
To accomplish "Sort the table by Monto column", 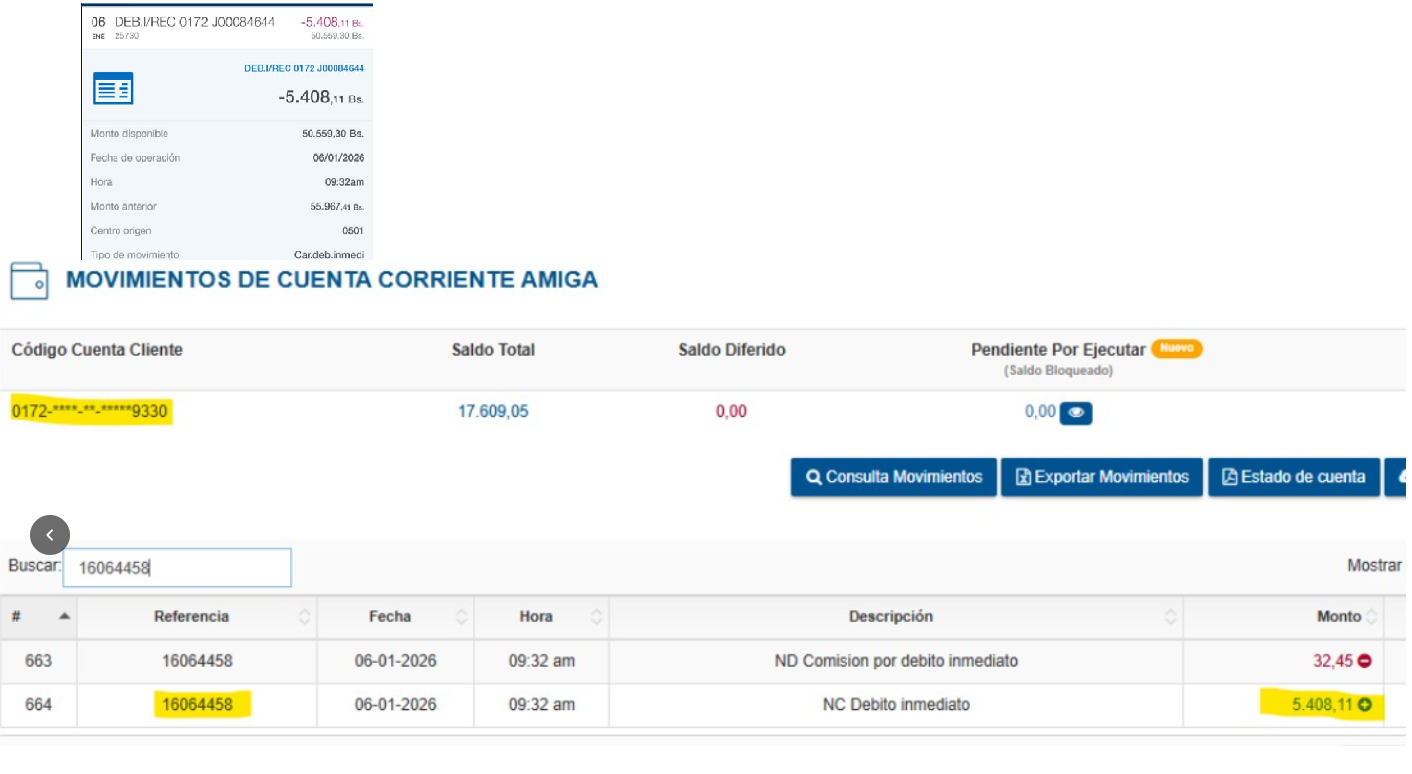I will click(1339, 617).
